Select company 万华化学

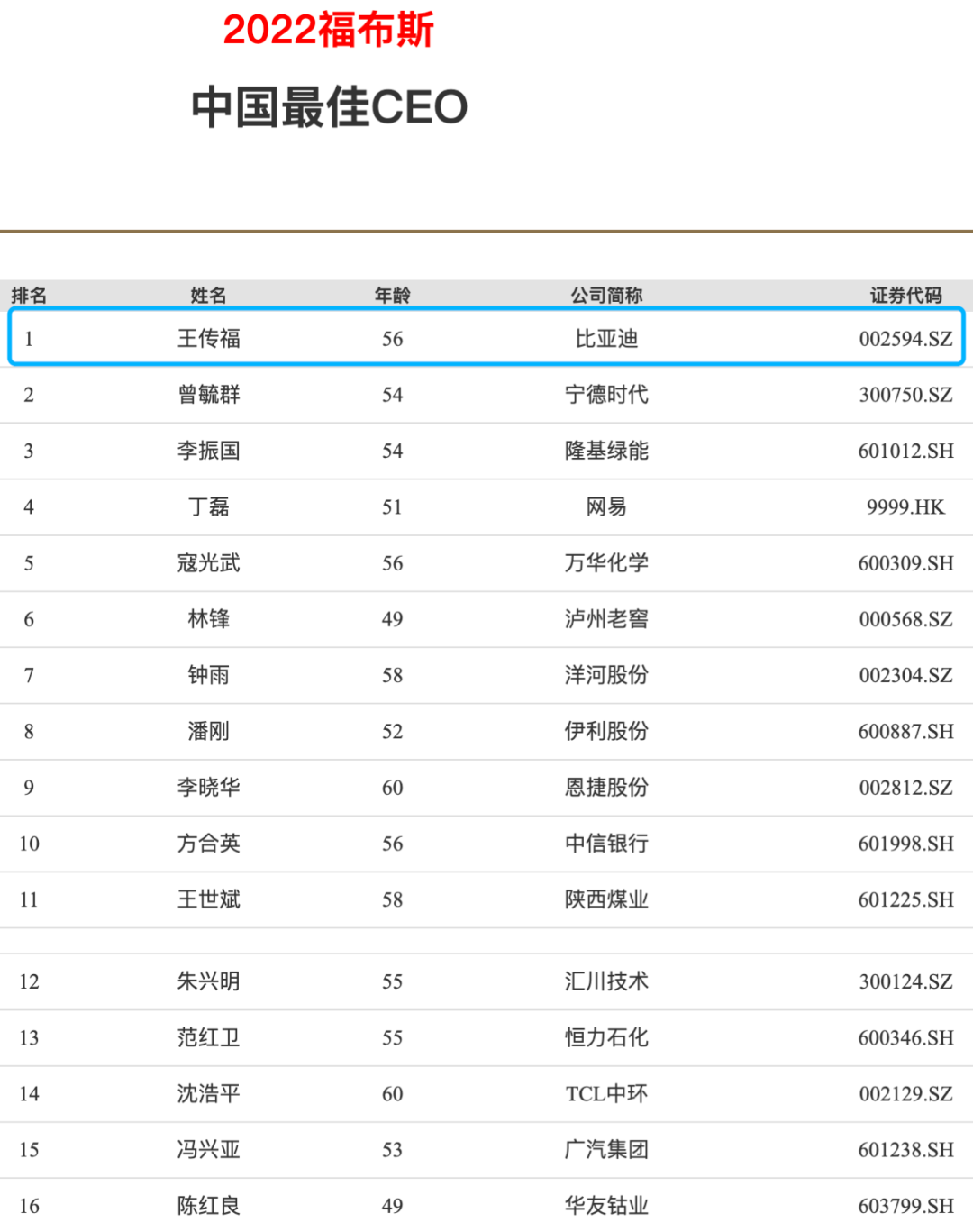point(606,562)
